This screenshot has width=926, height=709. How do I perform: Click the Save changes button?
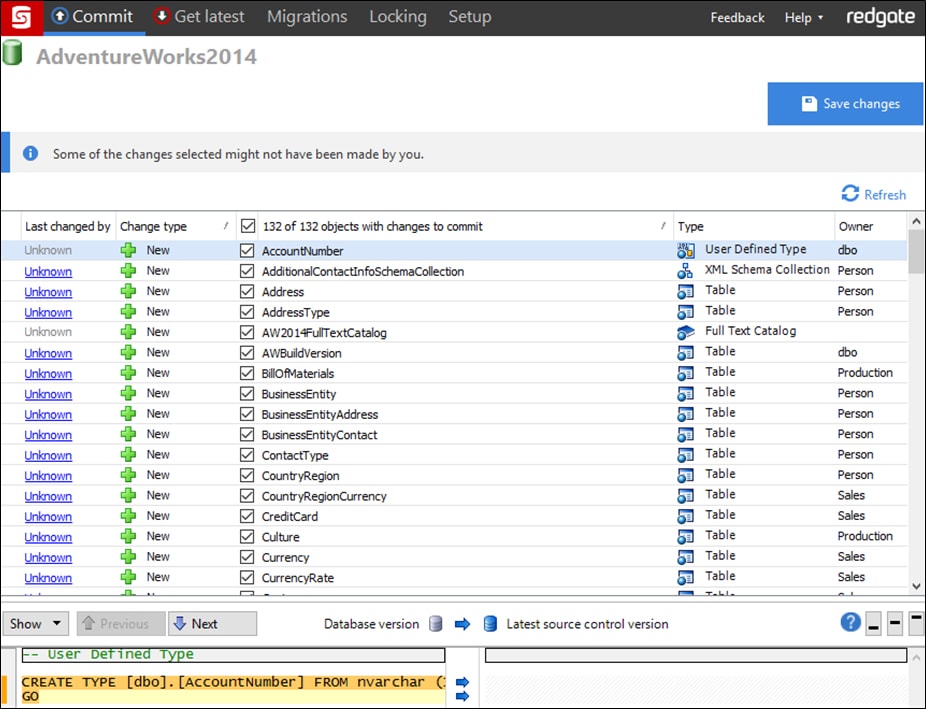tap(845, 104)
